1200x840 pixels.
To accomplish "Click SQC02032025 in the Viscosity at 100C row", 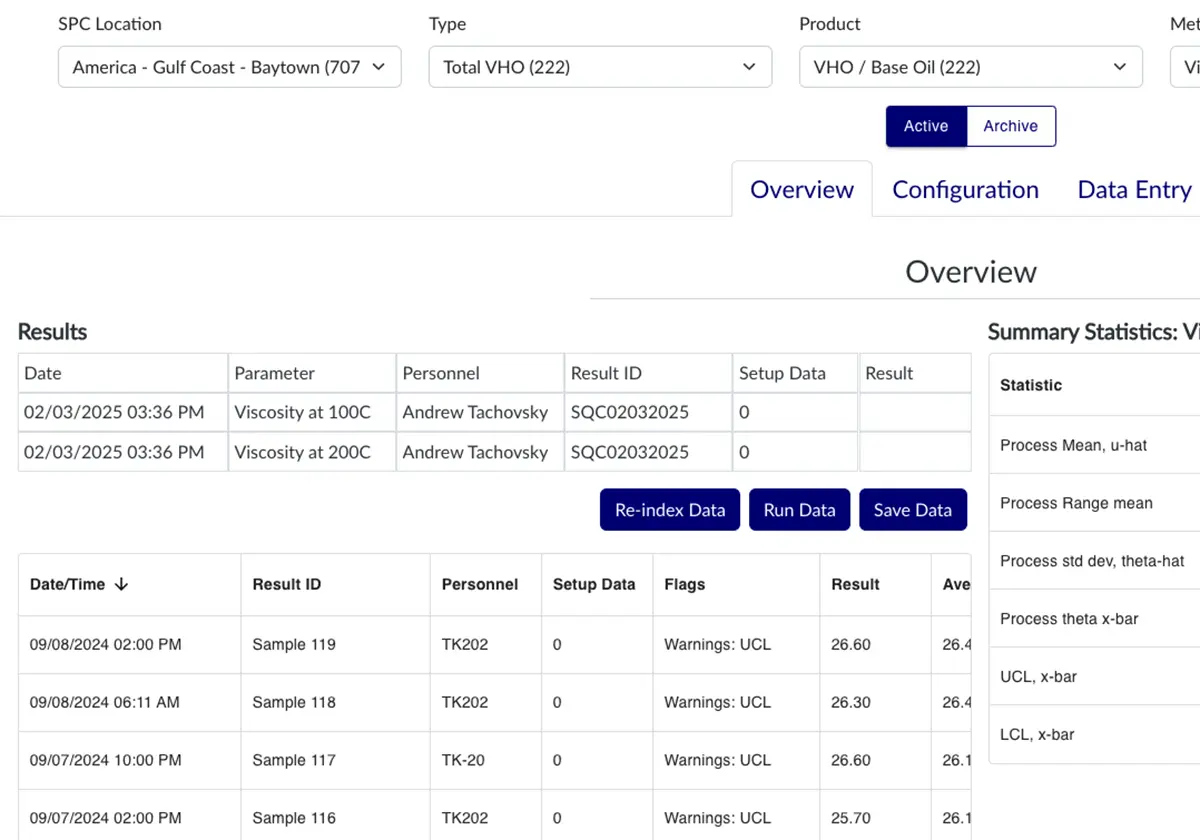I will click(x=630, y=412).
